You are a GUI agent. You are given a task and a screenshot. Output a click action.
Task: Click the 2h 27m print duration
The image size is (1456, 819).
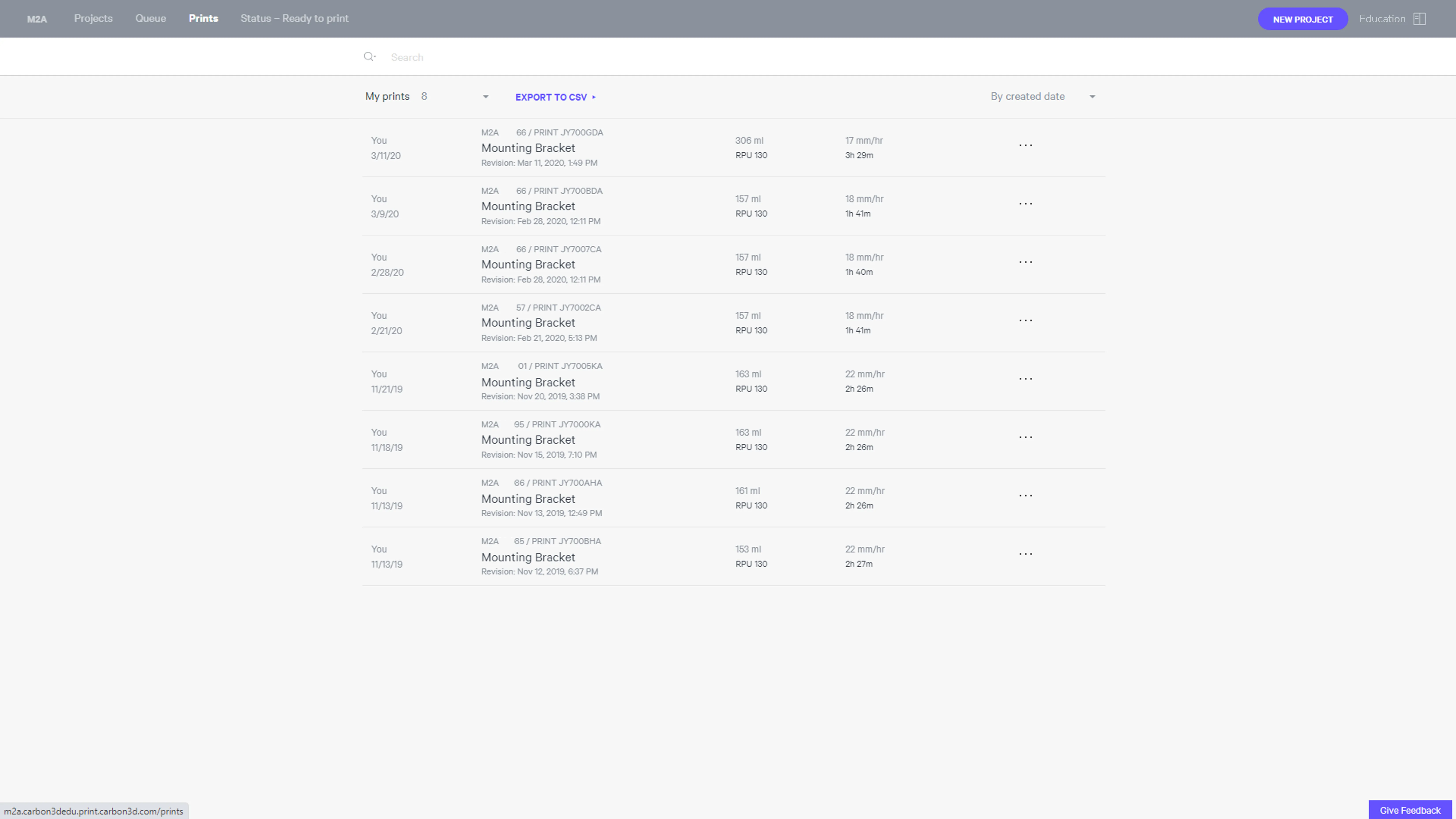(859, 564)
